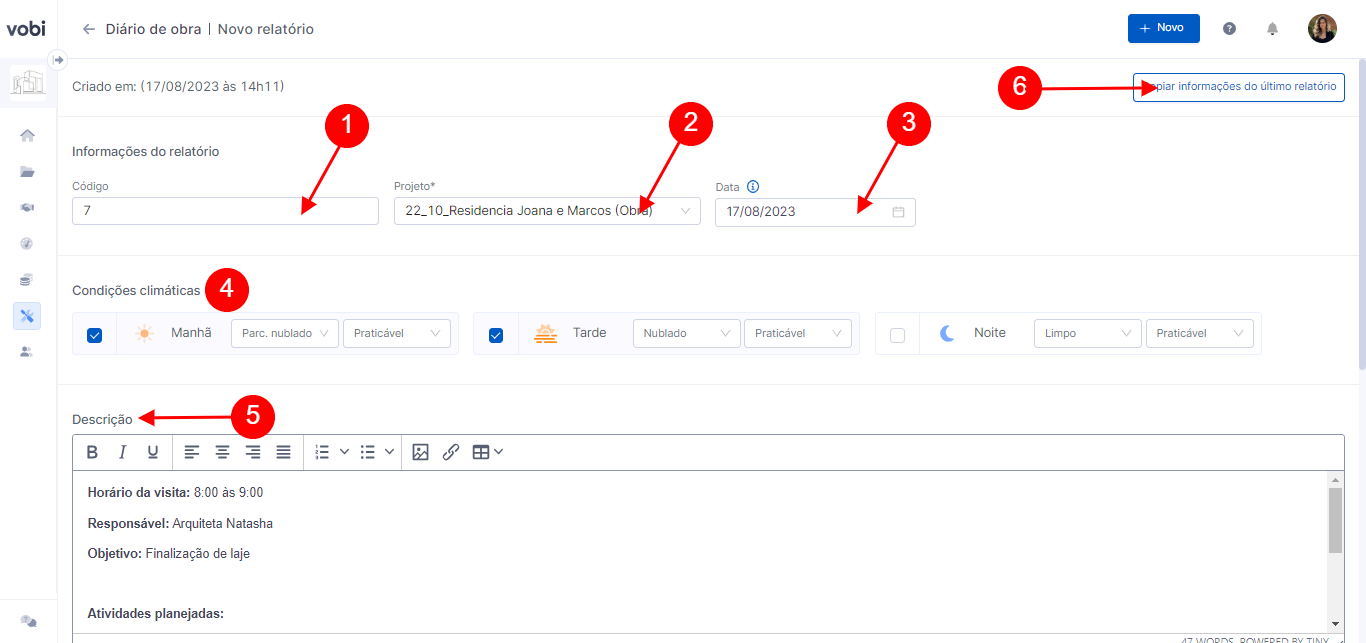Image resolution: width=1366 pixels, height=643 pixels.
Task: Open bullet list style dropdown arrow
Action: tap(389, 452)
